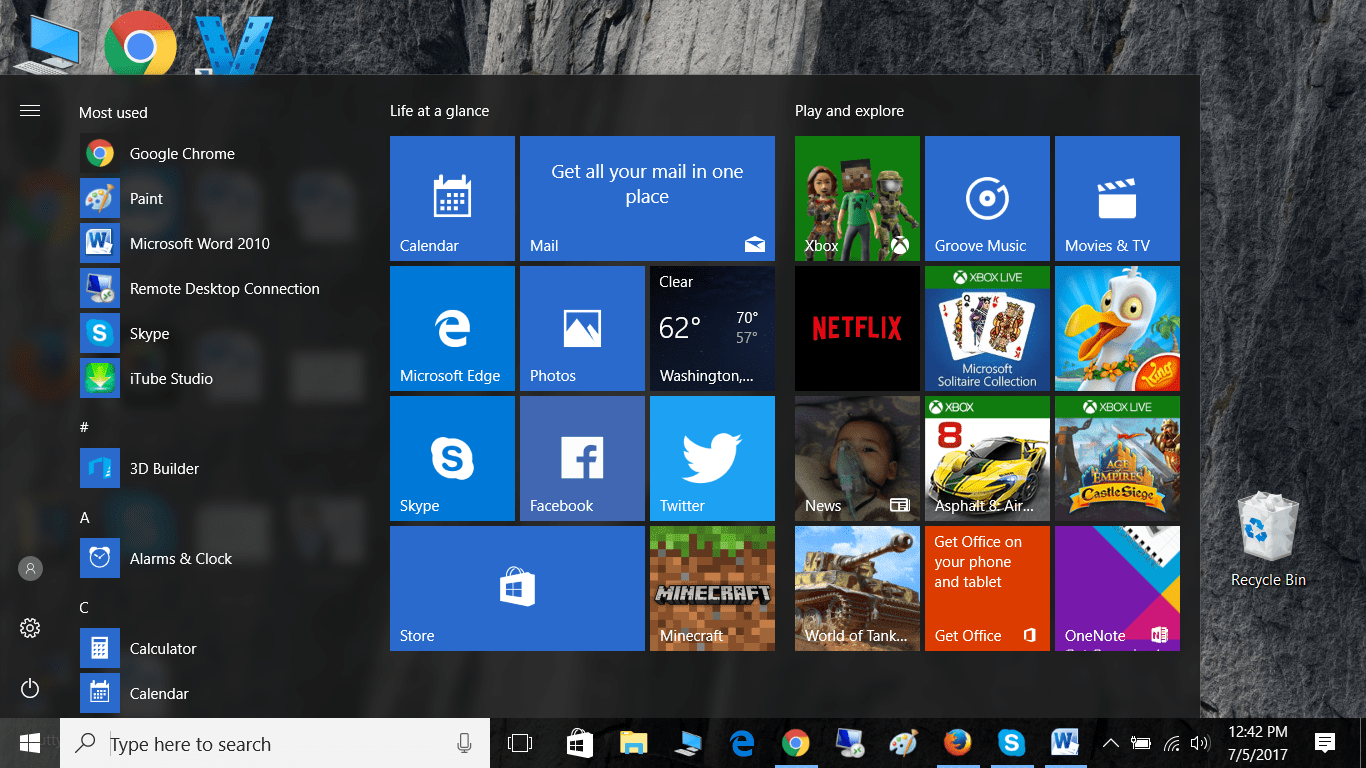Open the Power options in Start
This screenshot has height=768, width=1366.
pos(30,688)
